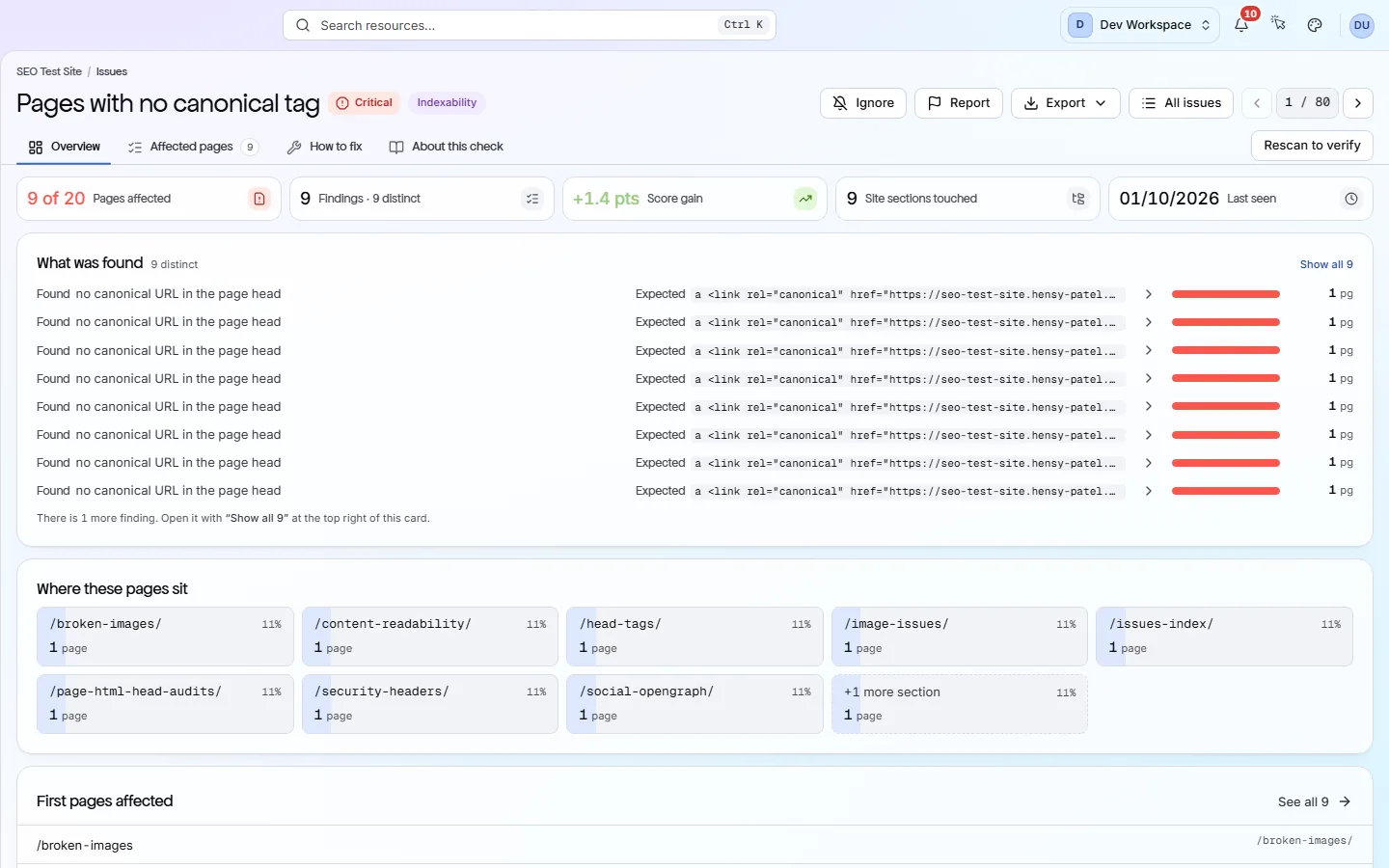Switch to the Overview tab
The height and width of the screenshot is (868, 1389).
[x=64, y=147]
